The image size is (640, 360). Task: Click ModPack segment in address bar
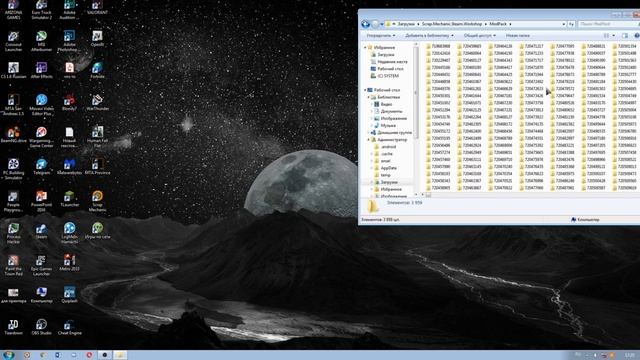coord(498,24)
